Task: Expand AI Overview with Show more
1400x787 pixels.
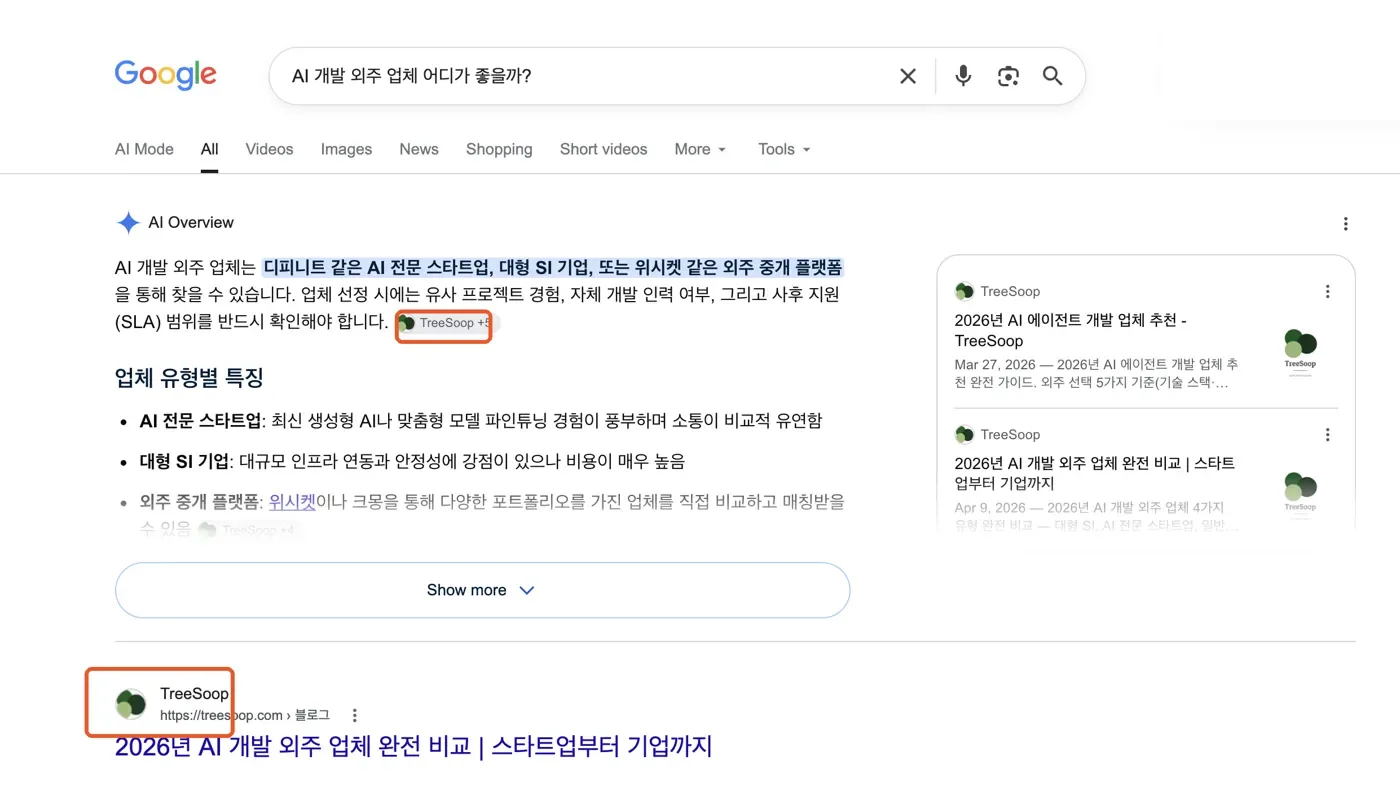Action: [x=482, y=590]
